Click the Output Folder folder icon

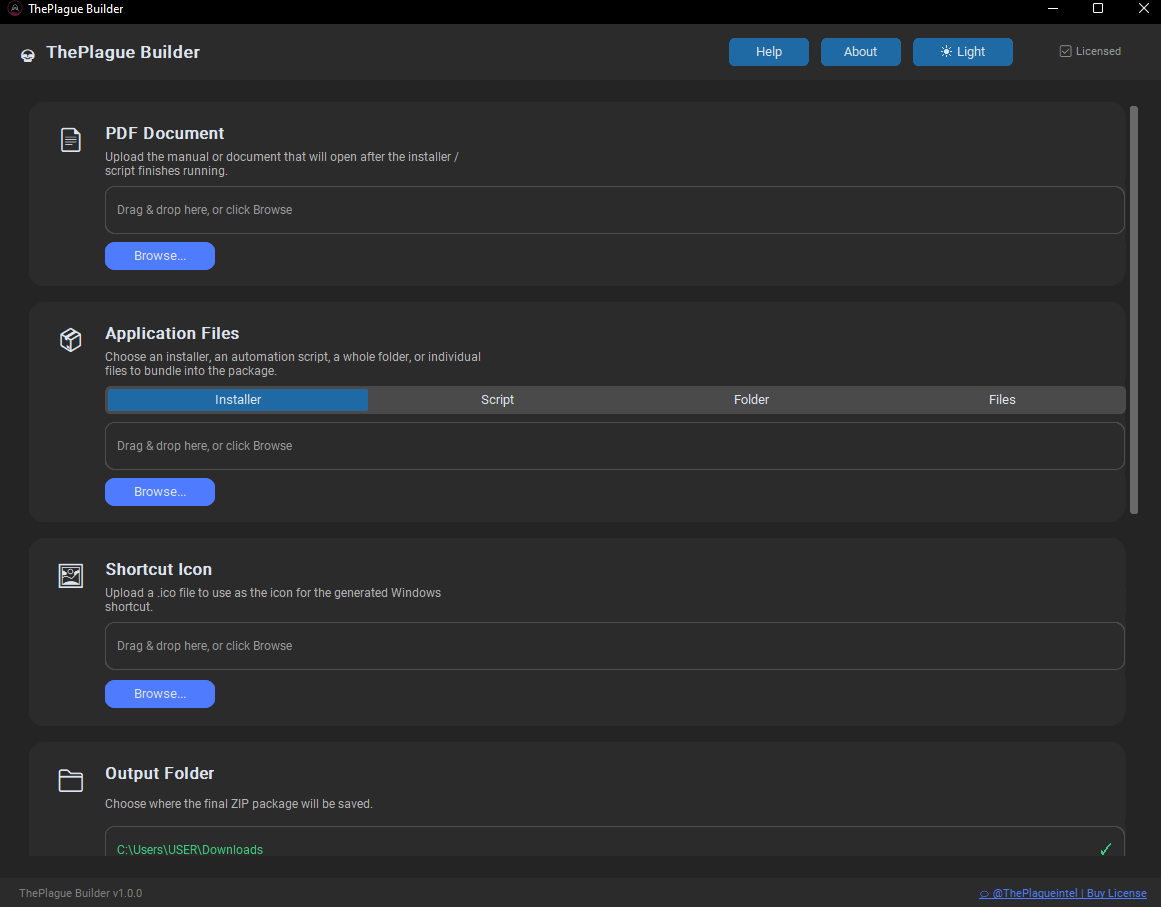[x=70, y=780]
